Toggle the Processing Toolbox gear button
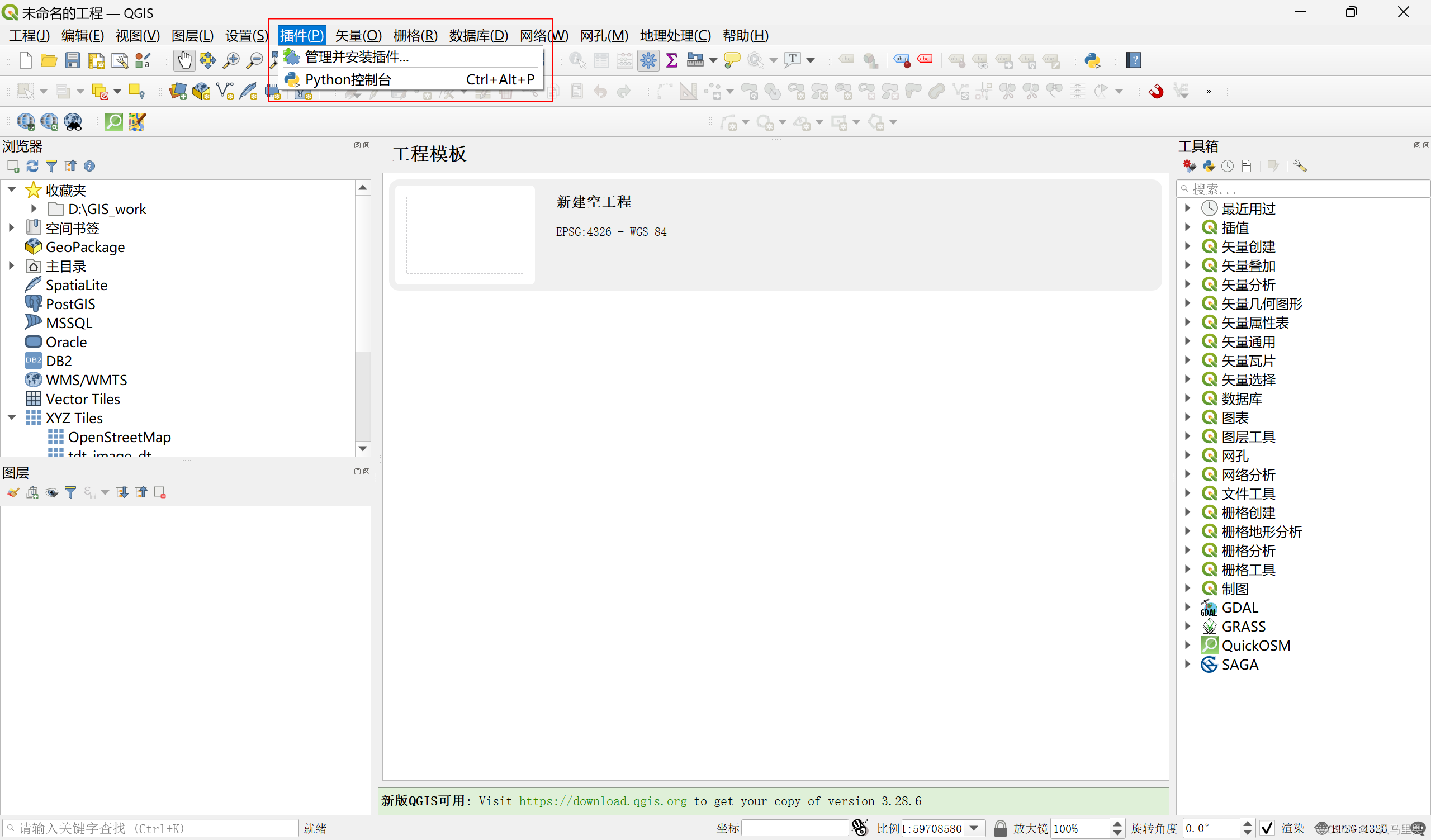1431x840 pixels. tap(648, 60)
